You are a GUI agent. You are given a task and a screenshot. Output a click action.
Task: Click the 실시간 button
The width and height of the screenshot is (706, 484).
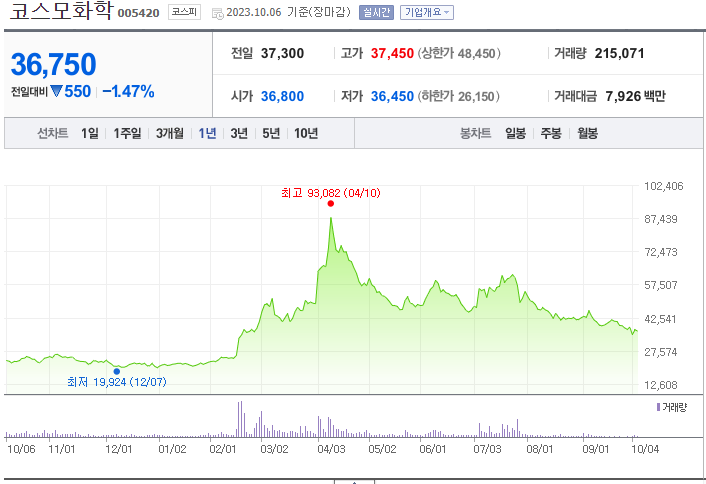pos(376,13)
